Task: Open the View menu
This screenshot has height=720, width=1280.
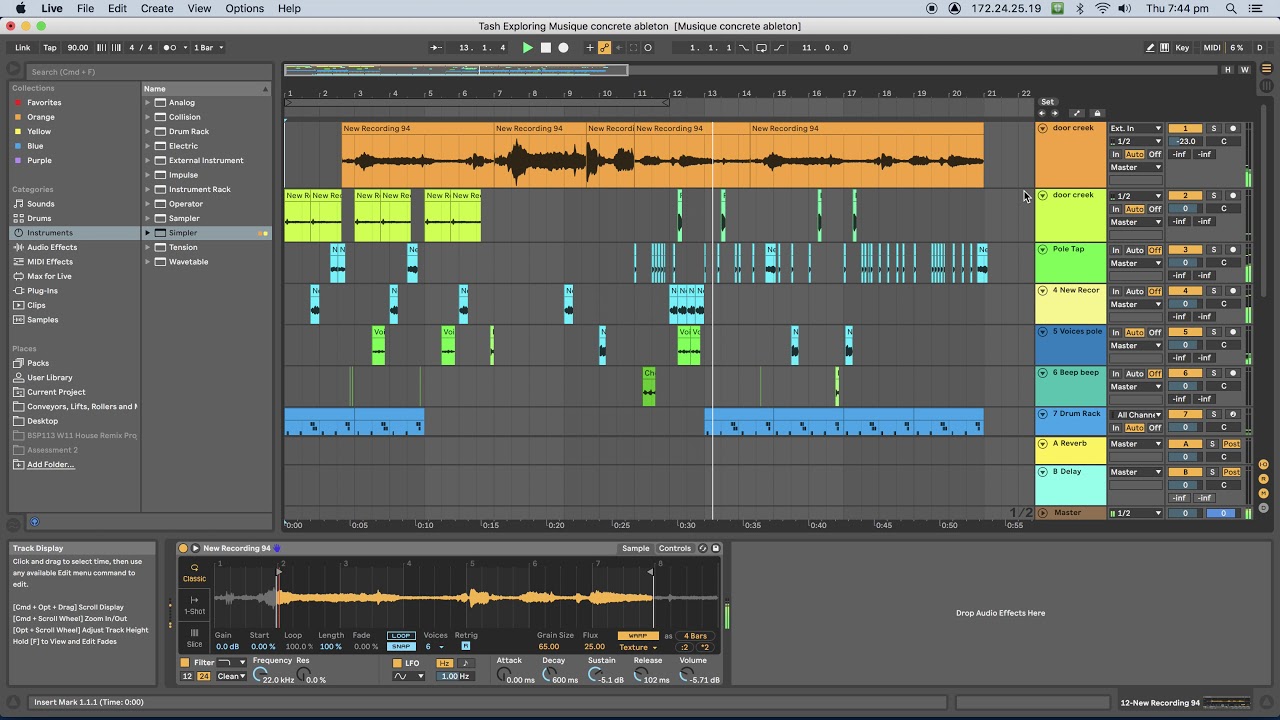Action: pyautogui.click(x=199, y=8)
